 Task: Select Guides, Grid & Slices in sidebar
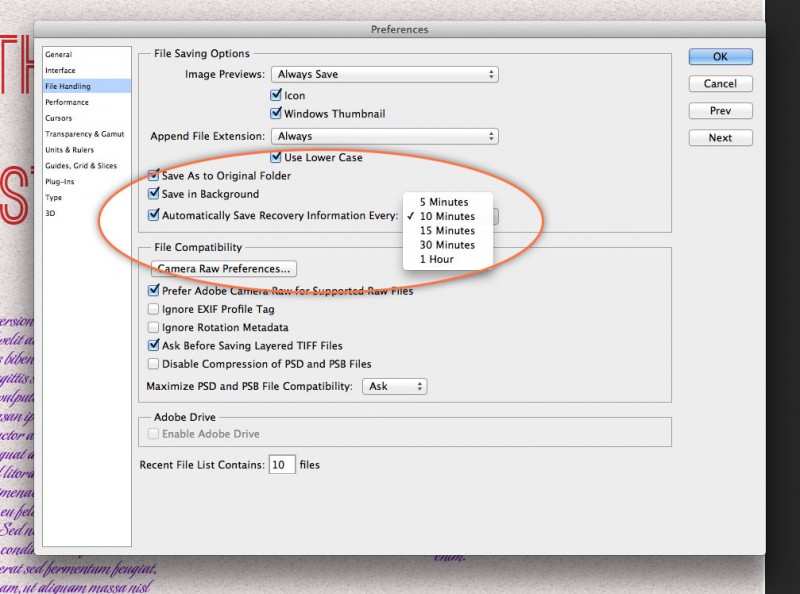click(81, 166)
